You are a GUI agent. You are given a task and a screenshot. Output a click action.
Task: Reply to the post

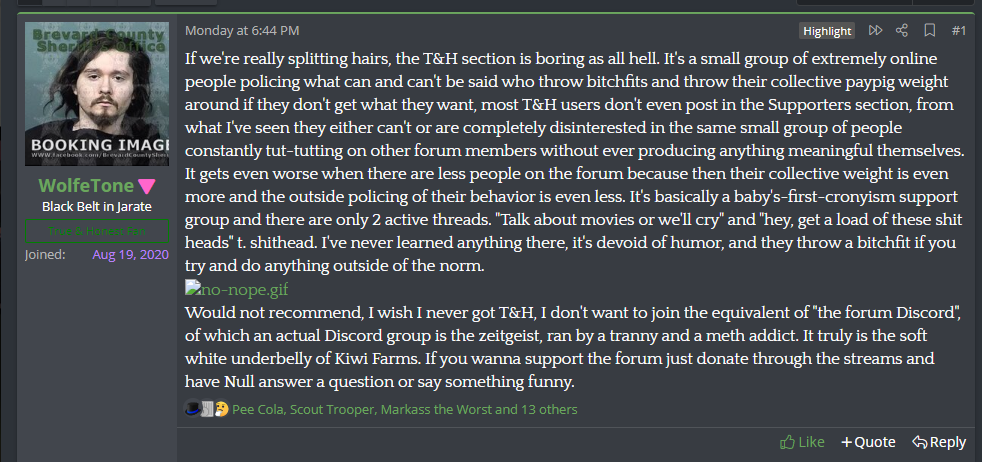(939, 442)
